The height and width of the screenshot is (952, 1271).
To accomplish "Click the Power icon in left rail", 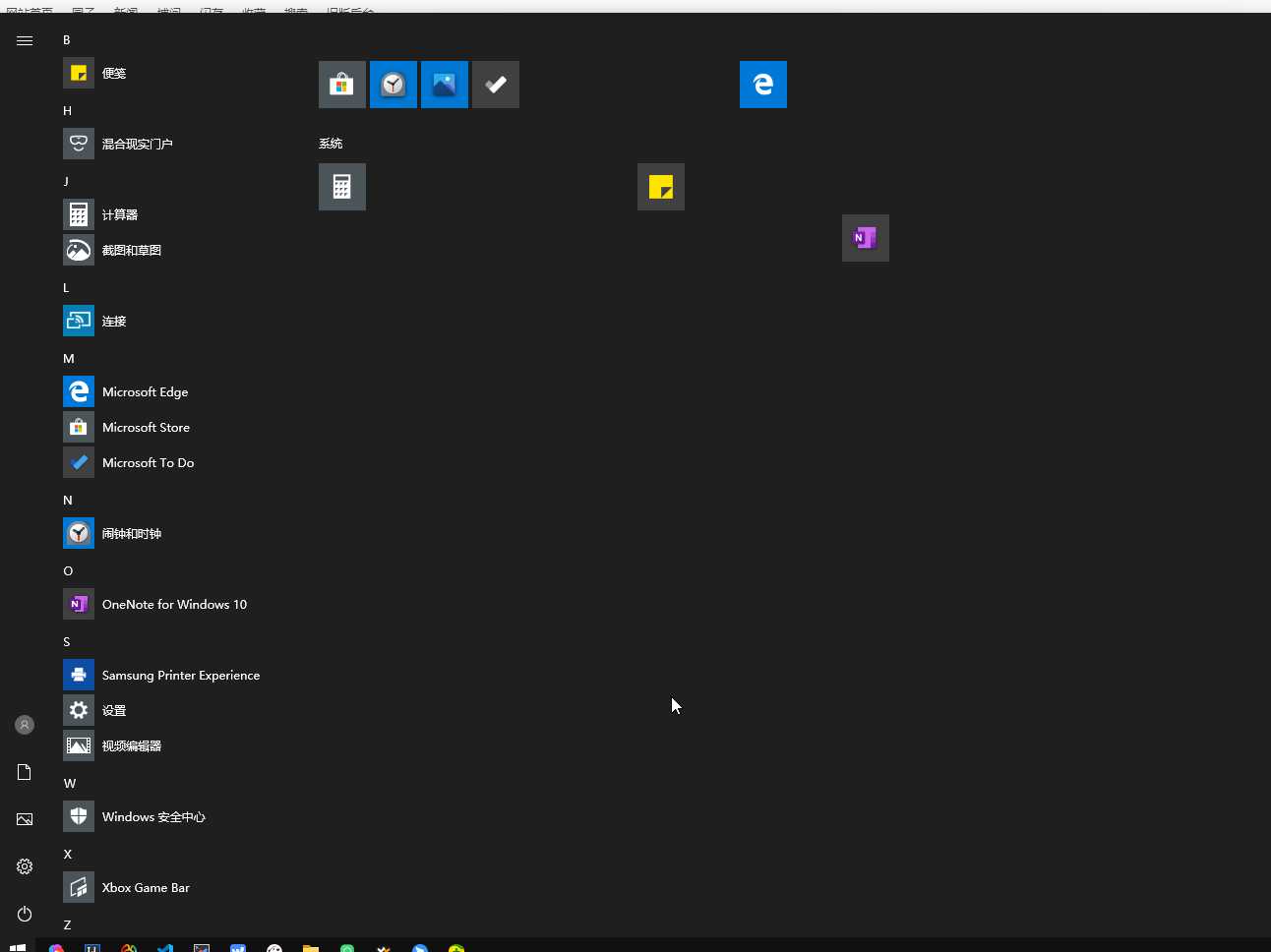I will pos(25,914).
